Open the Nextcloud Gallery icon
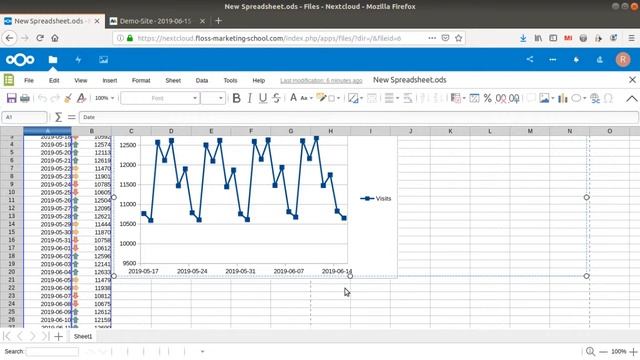 point(103,60)
